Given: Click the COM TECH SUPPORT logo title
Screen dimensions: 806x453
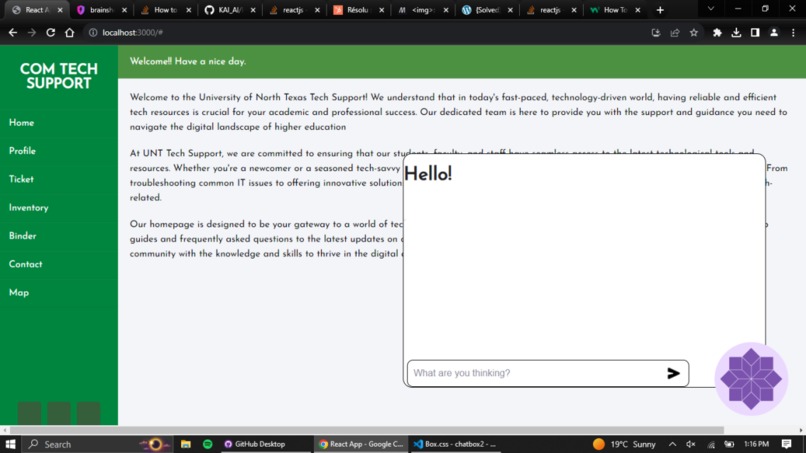Looking at the screenshot, I should pyautogui.click(x=59, y=76).
